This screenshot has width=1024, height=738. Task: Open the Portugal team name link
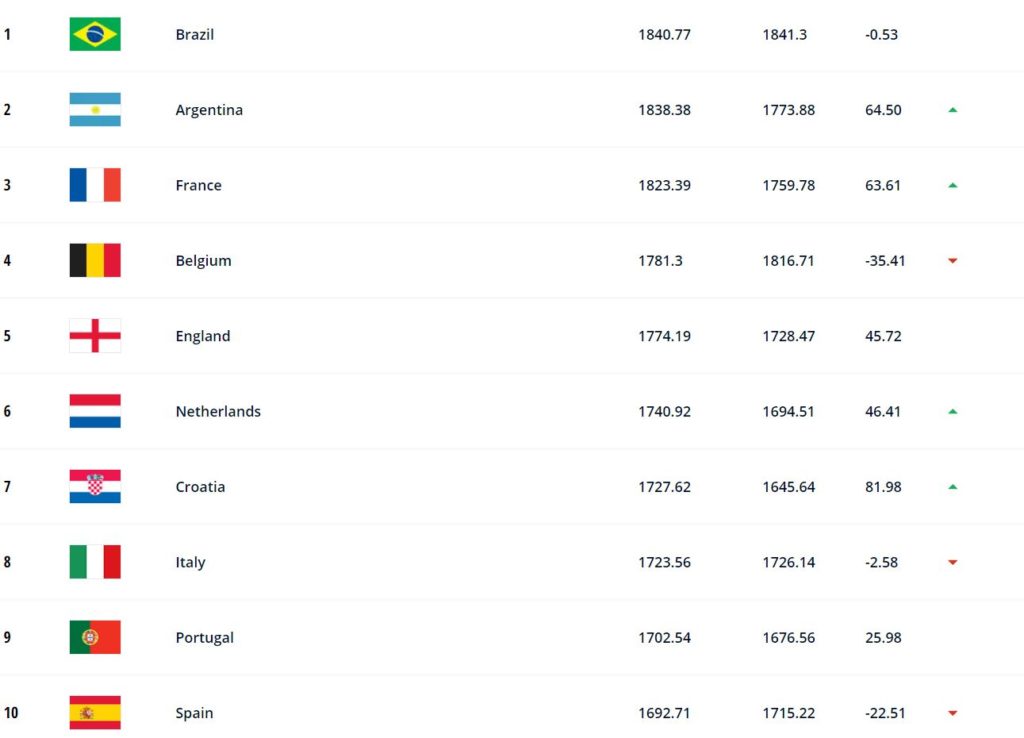[205, 638]
